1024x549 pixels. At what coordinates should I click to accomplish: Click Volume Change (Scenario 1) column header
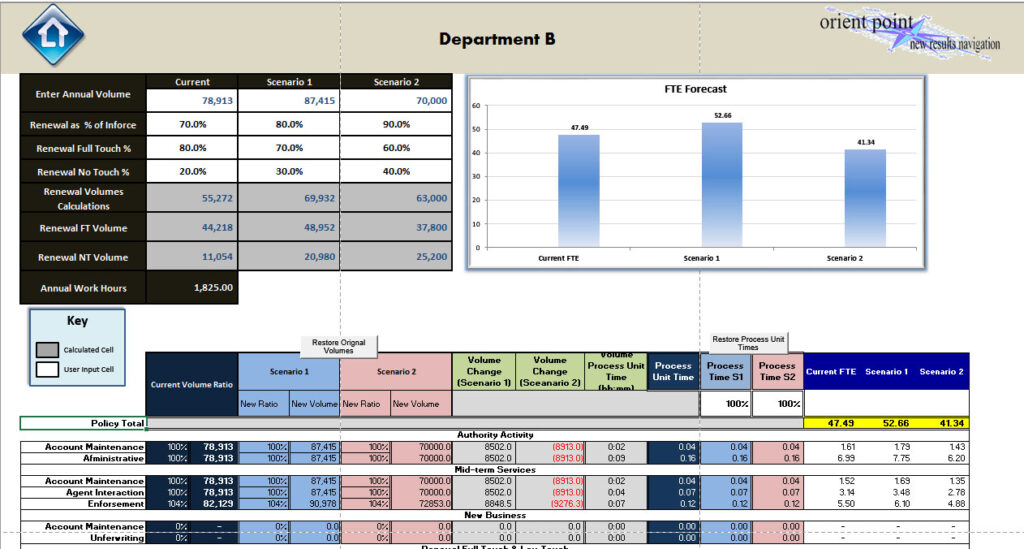pos(484,371)
